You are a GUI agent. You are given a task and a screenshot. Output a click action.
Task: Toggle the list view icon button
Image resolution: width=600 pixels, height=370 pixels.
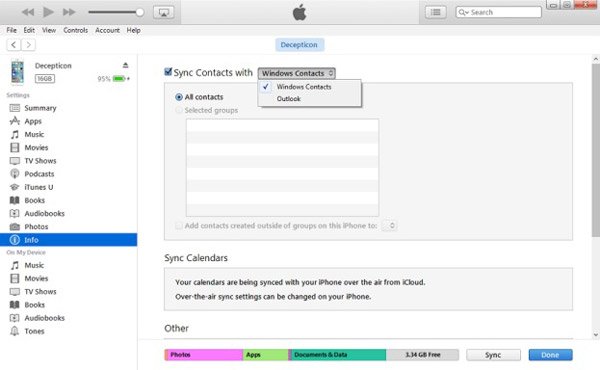[435, 12]
